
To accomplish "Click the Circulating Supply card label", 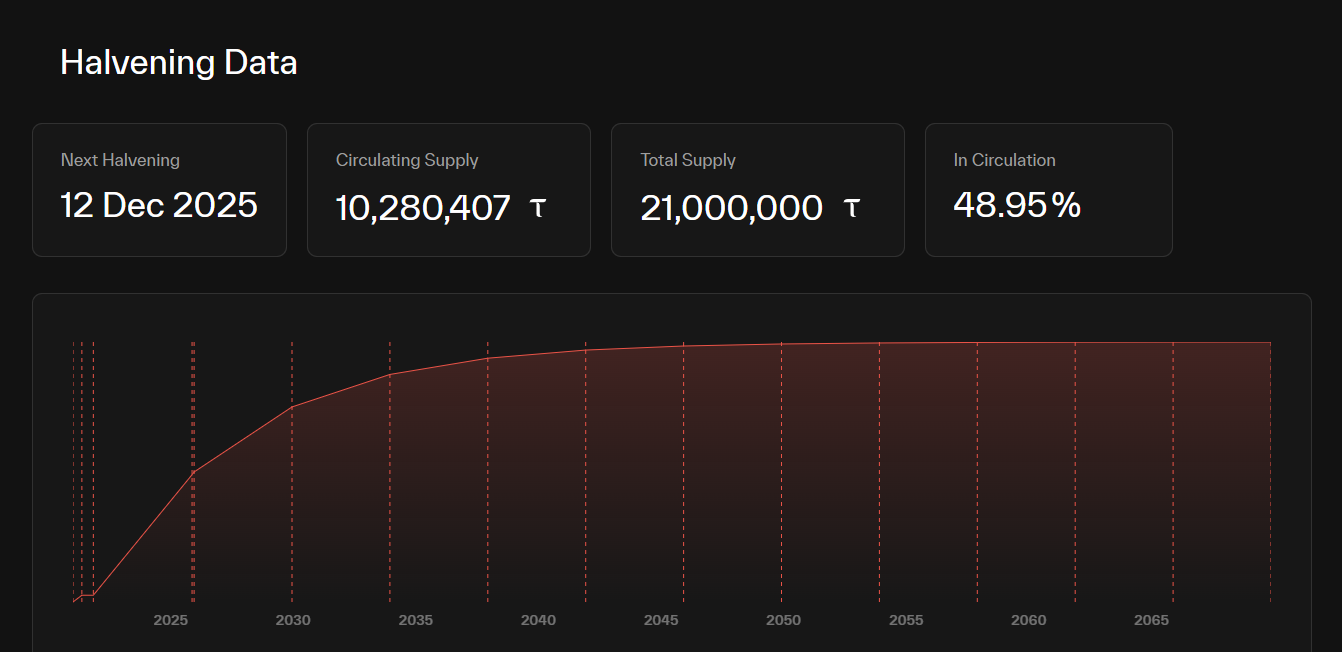I will 407,160.
